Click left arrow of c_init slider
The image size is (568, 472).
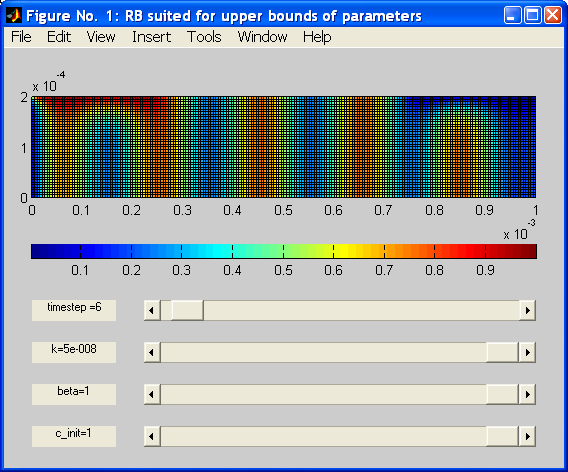click(x=152, y=437)
